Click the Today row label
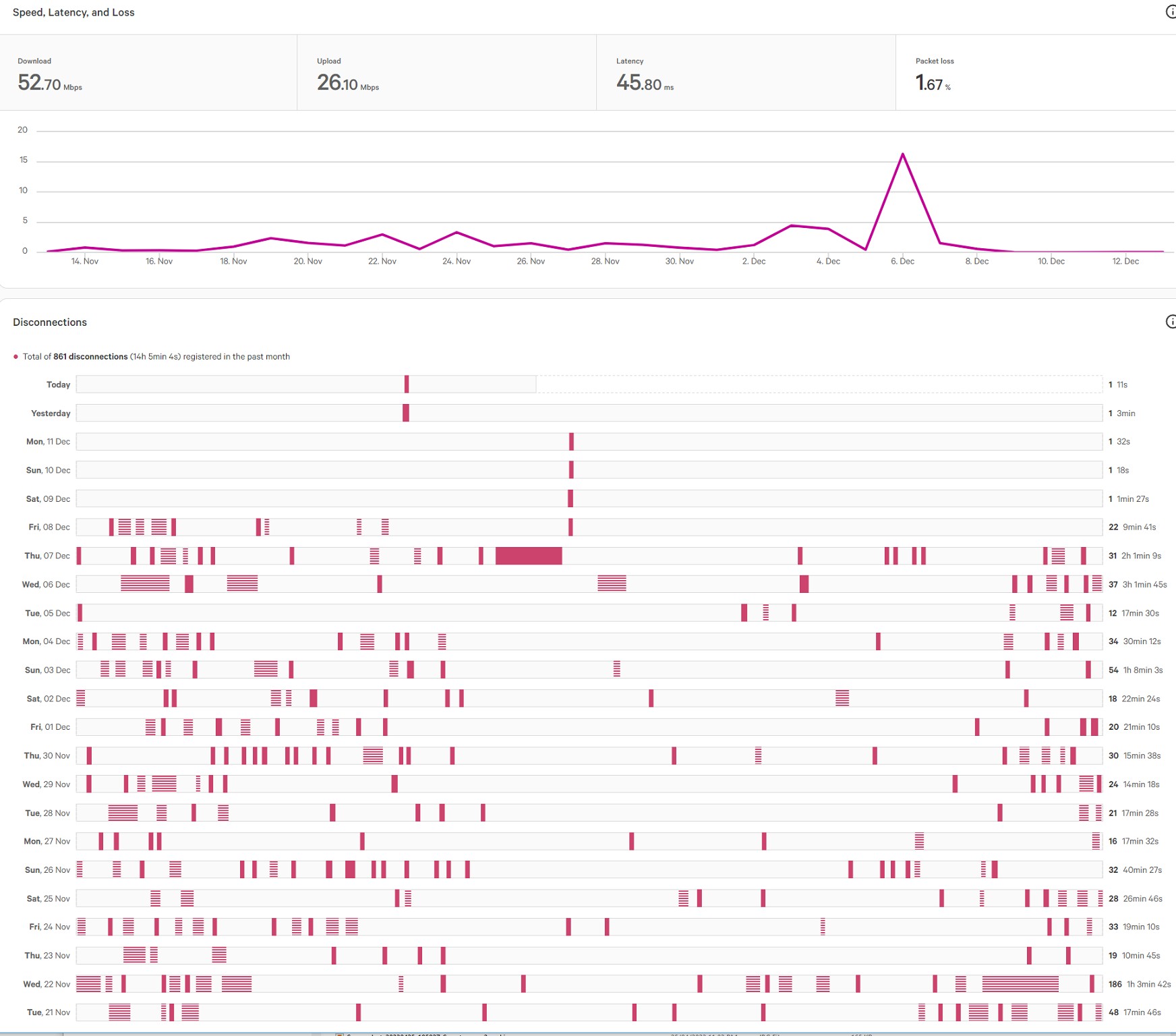The height and width of the screenshot is (1036, 1176). 58,384
